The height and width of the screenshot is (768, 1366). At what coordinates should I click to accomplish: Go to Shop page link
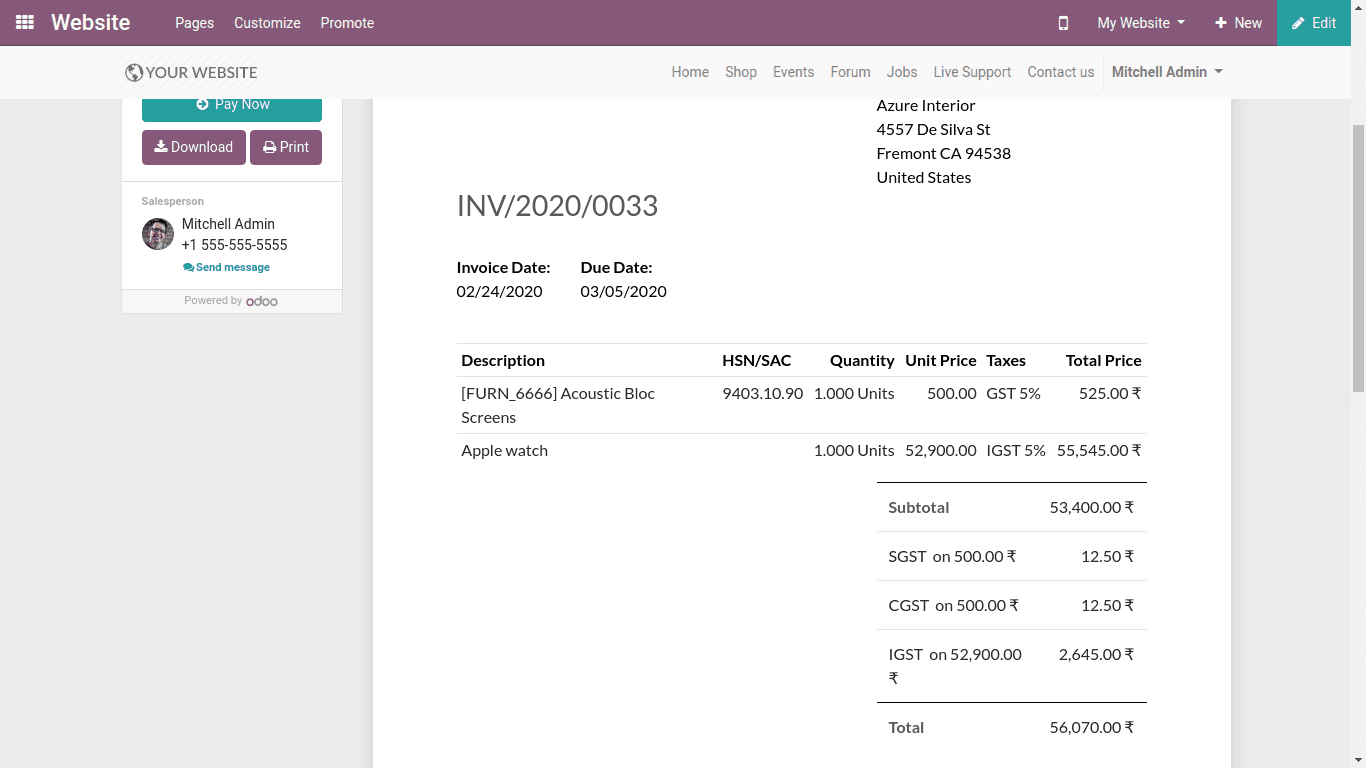(741, 72)
